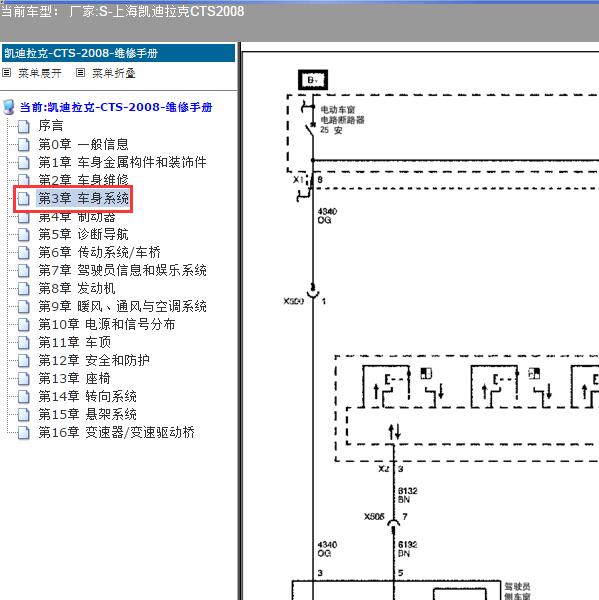Open chapter 第13章 座椅

[75, 378]
